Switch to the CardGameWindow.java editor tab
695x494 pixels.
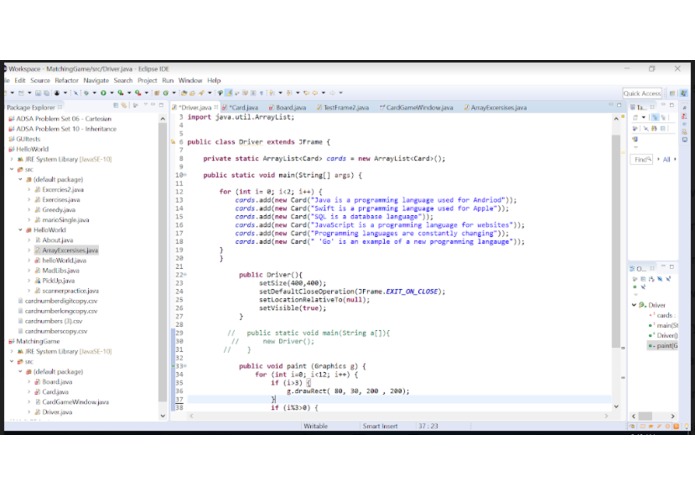click(x=416, y=107)
